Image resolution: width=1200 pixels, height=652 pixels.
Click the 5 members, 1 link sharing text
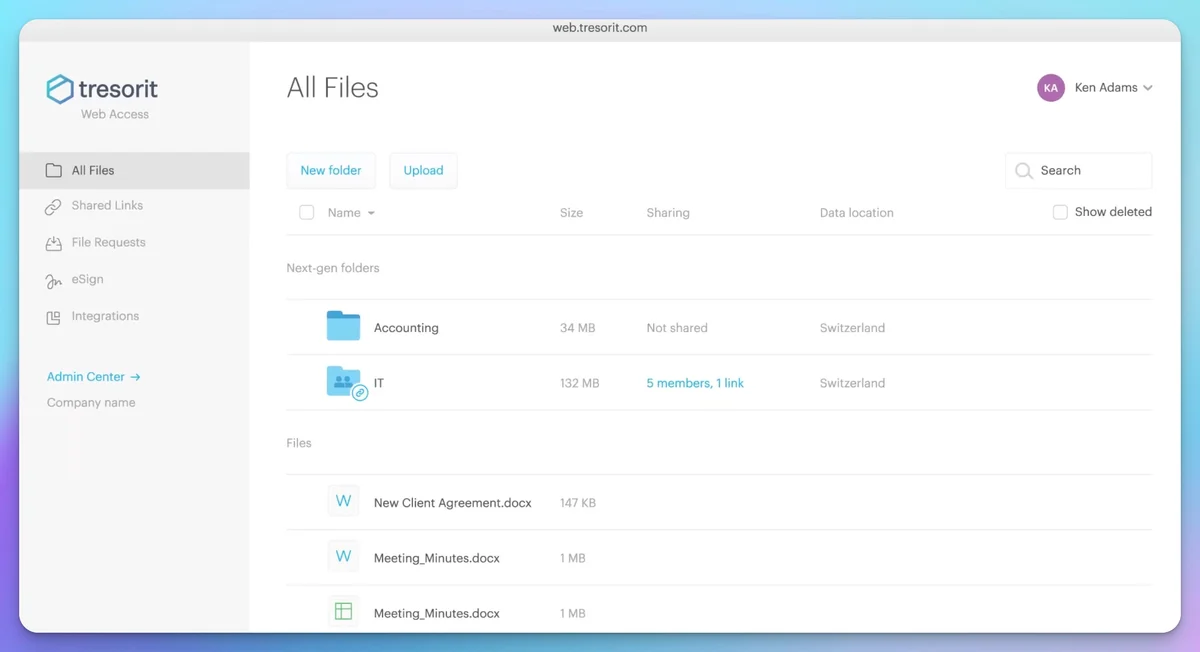695,383
